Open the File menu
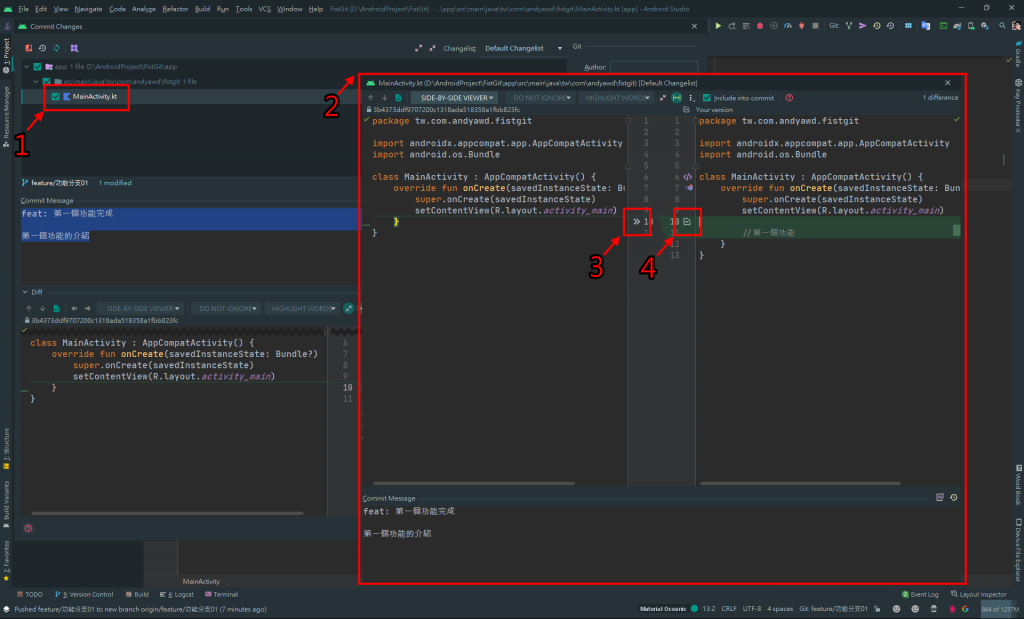Viewport: 1024px width, 619px height. point(24,8)
